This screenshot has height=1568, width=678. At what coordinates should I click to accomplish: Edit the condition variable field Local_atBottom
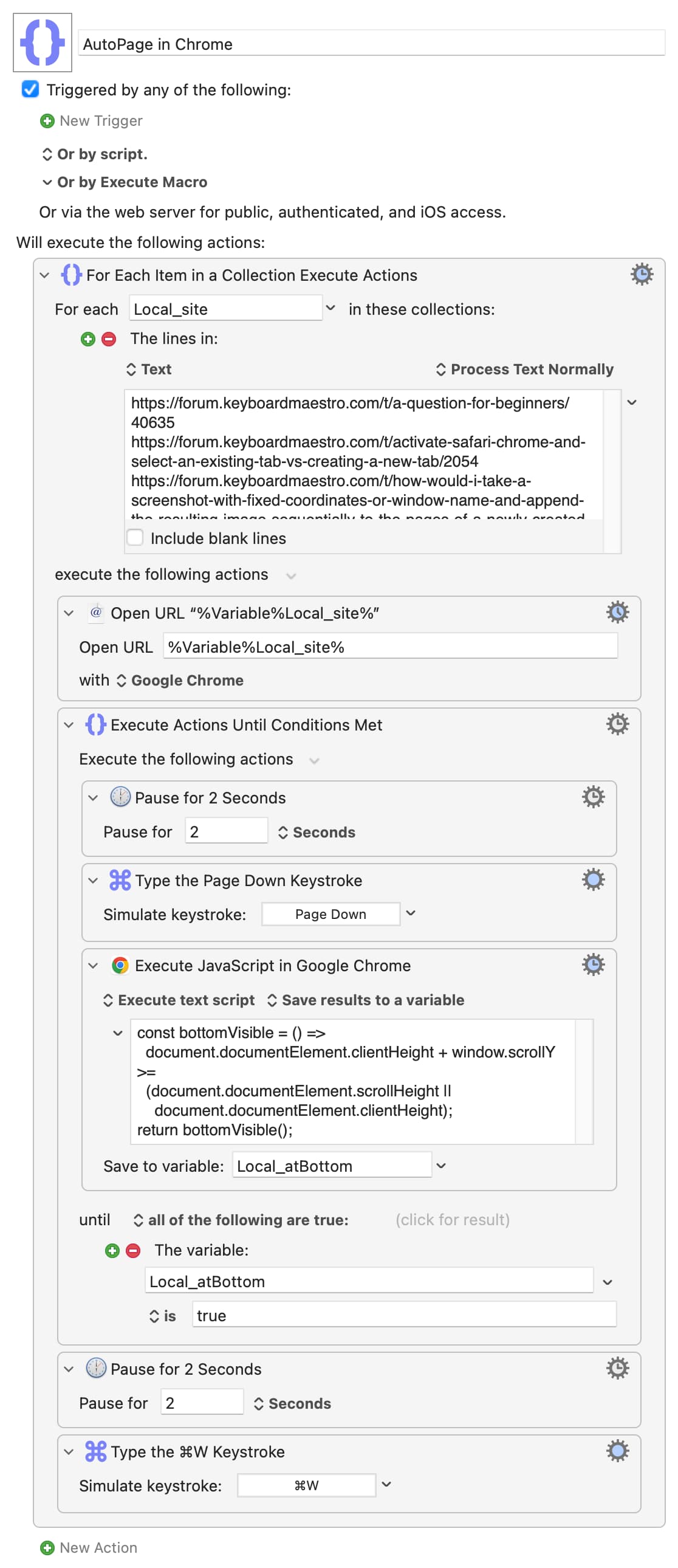click(369, 1281)
